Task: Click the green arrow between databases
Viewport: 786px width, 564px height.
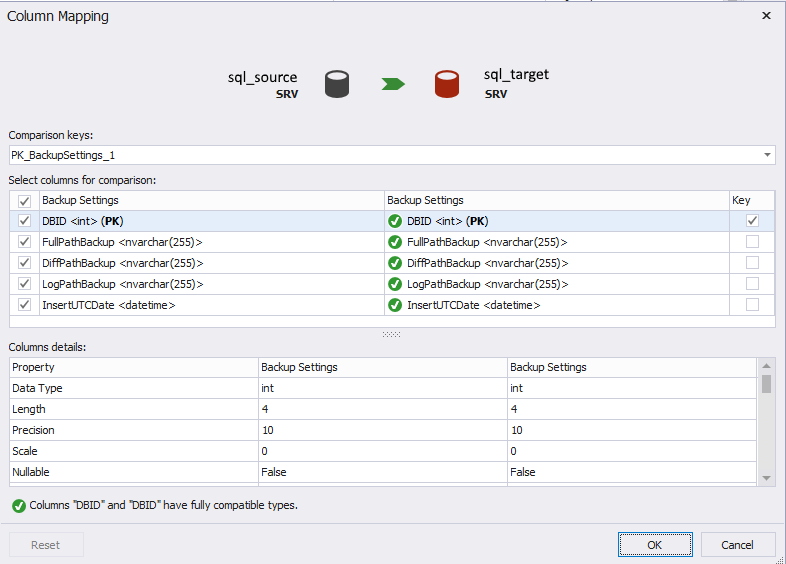Action: coord(392,85)
